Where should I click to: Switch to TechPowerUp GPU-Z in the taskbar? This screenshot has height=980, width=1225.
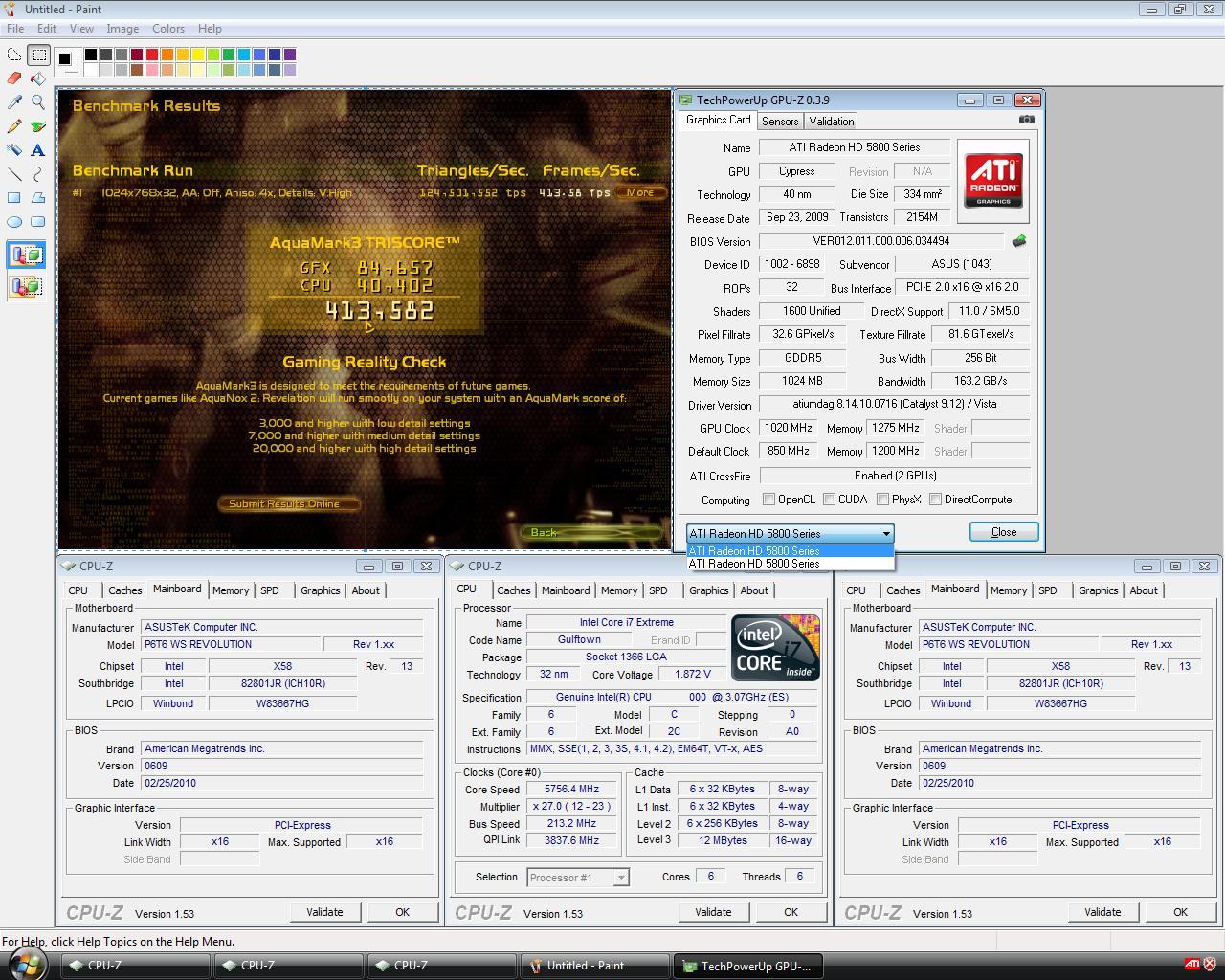tap(747, 966)
